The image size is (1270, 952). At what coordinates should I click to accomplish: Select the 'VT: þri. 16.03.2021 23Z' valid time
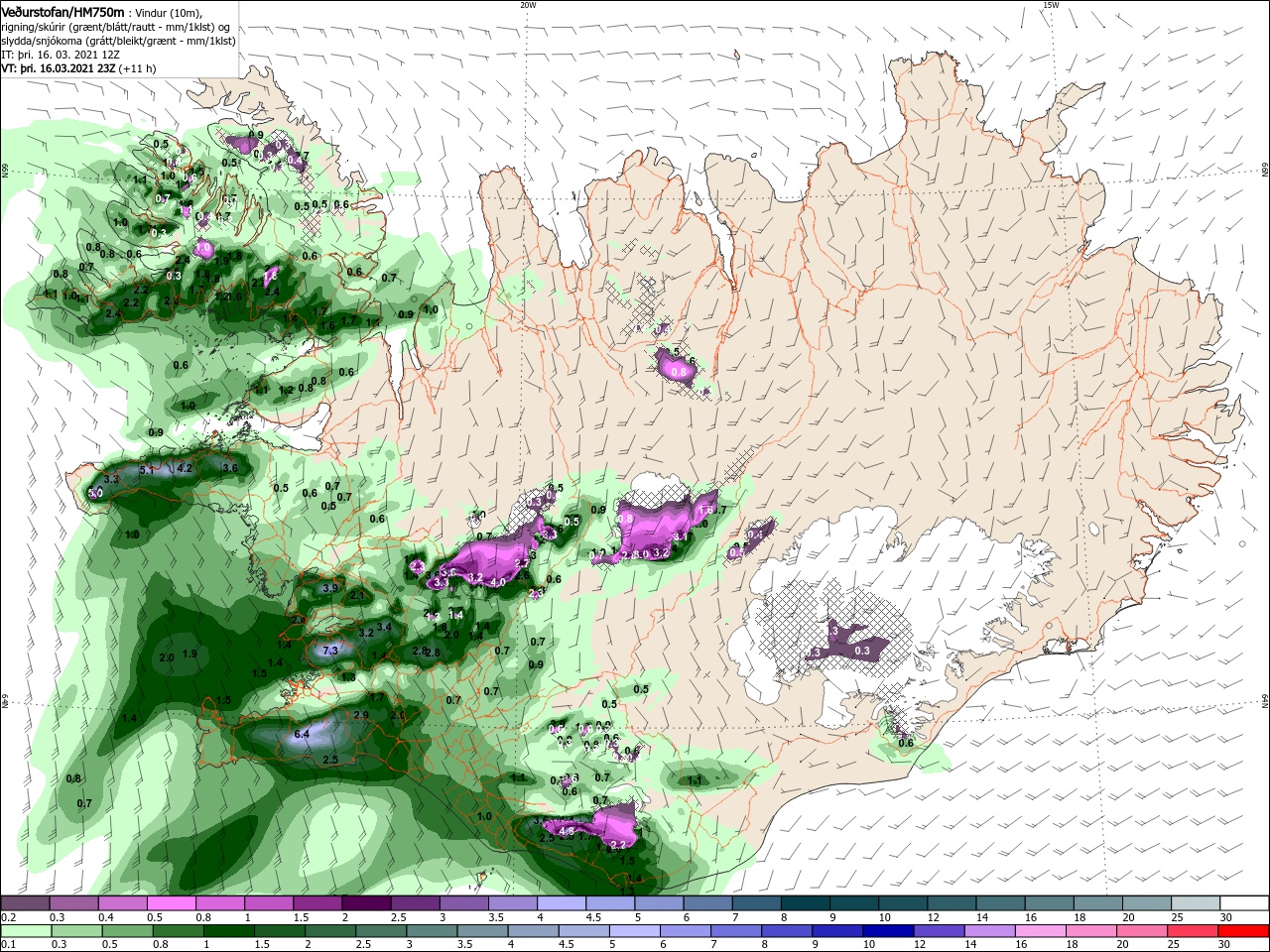59,69
